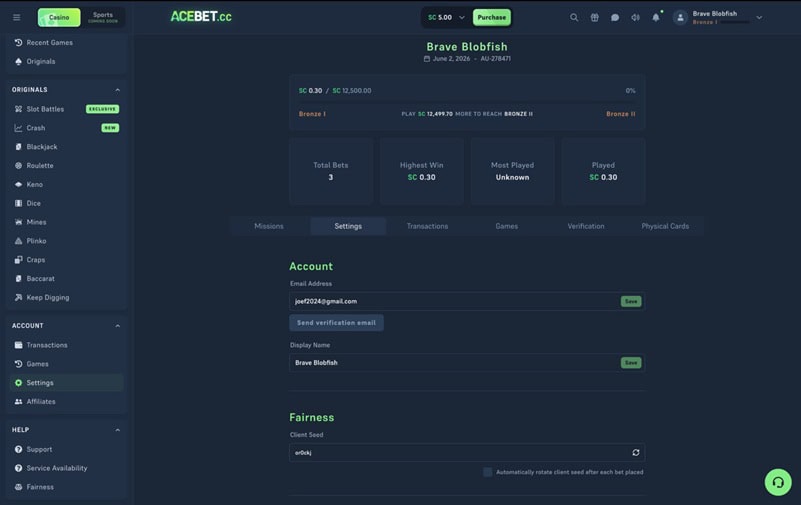Collapse the Account sidebar section
This screenshot has height=505, width=801.
(117, 326)
